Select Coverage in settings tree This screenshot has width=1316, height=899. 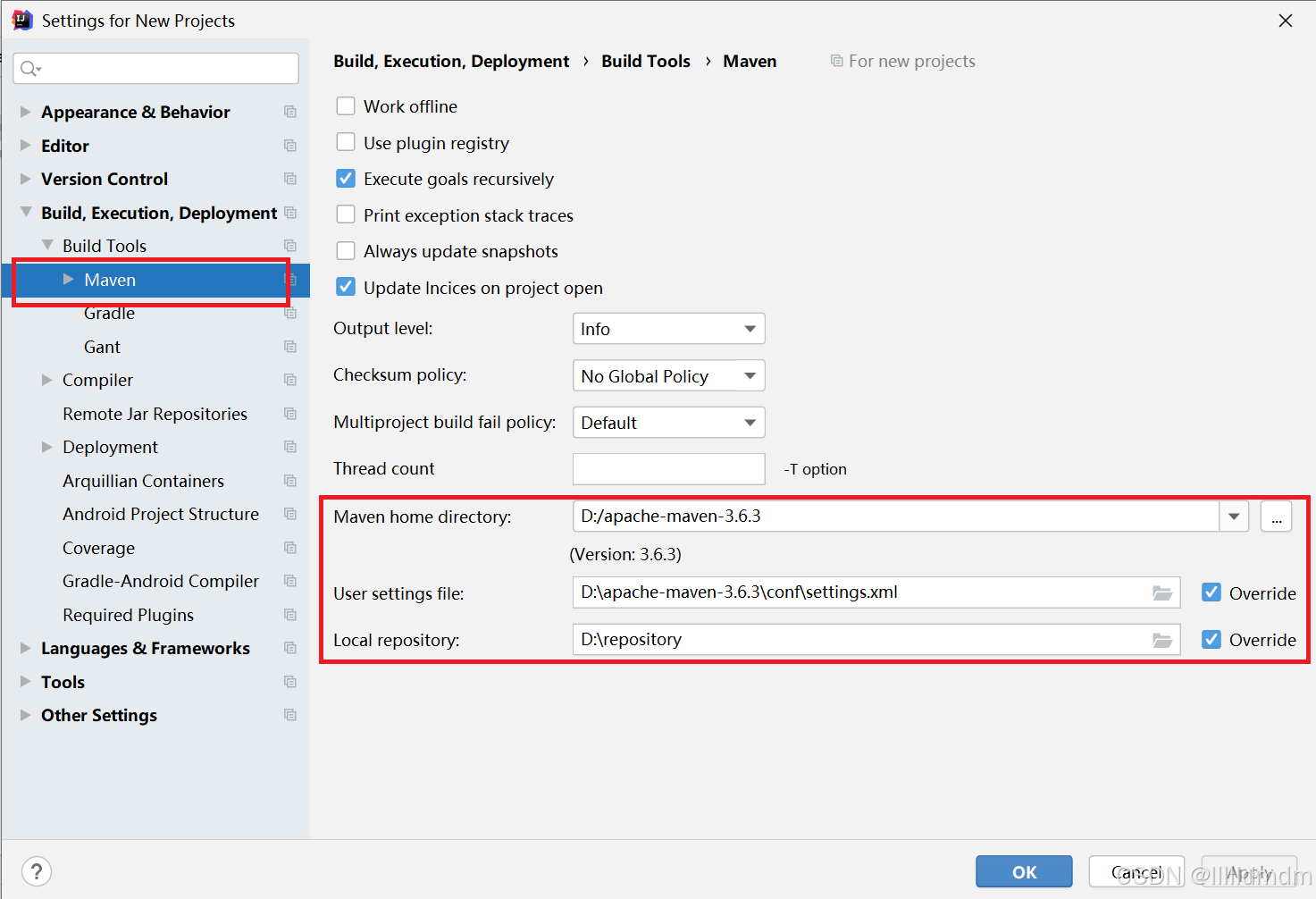[x=98, y=548]
